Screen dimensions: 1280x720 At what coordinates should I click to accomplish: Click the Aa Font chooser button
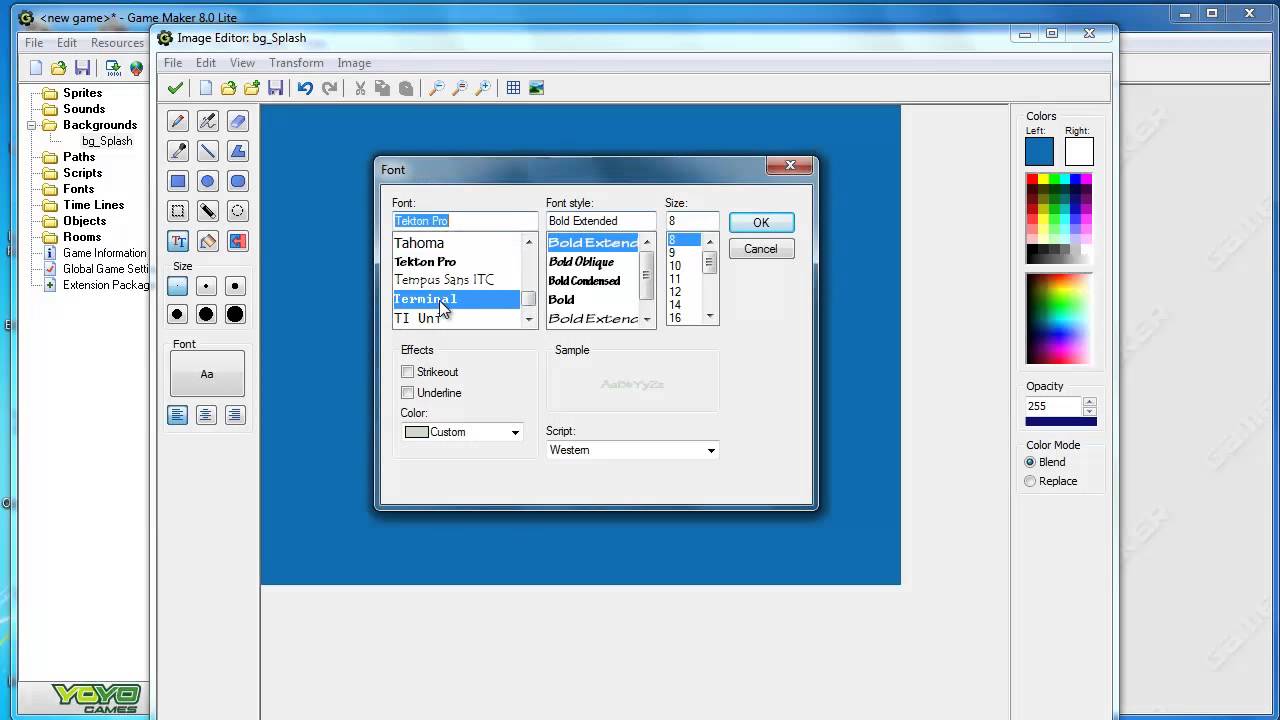tap(207, 374)
